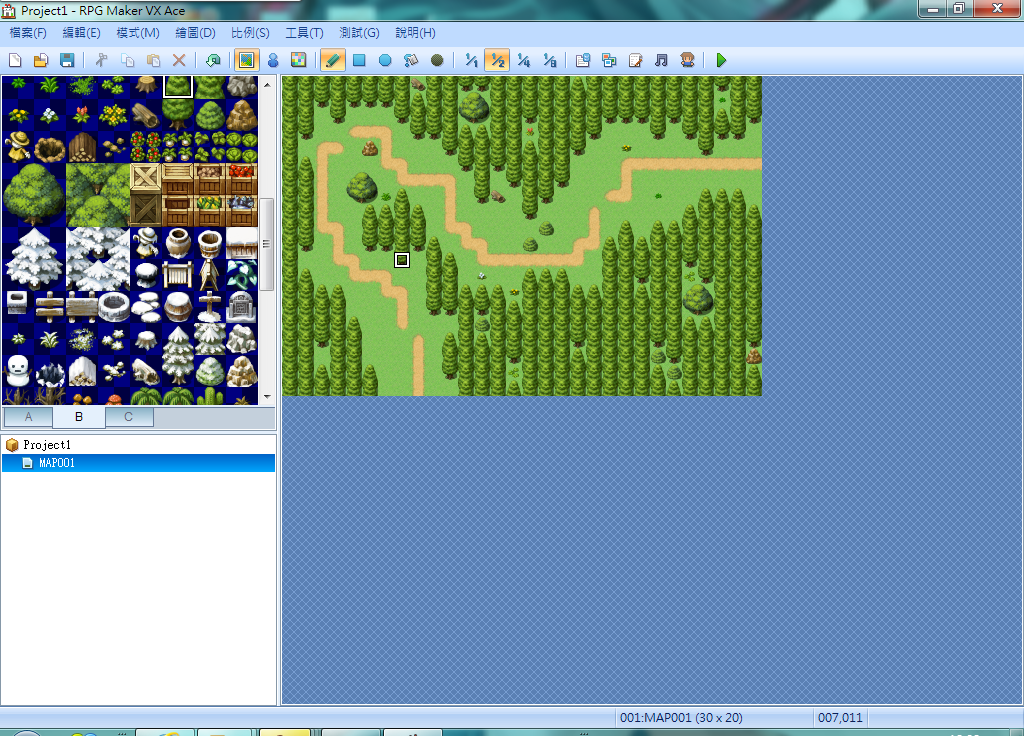Click the tileset palette scrollbar thumb
The image size is (1024, 736).
[266, 244]
